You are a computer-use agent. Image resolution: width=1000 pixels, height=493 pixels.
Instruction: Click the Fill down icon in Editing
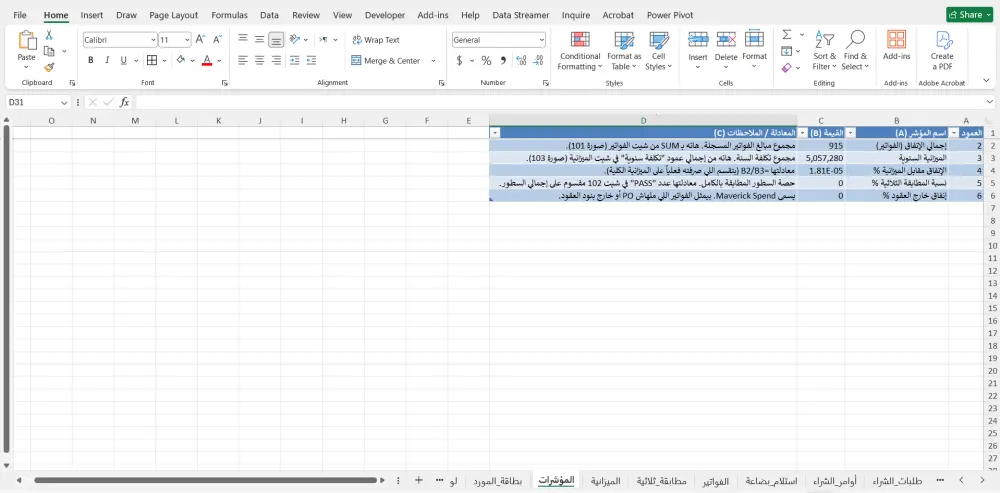click(x=787, y=51)
